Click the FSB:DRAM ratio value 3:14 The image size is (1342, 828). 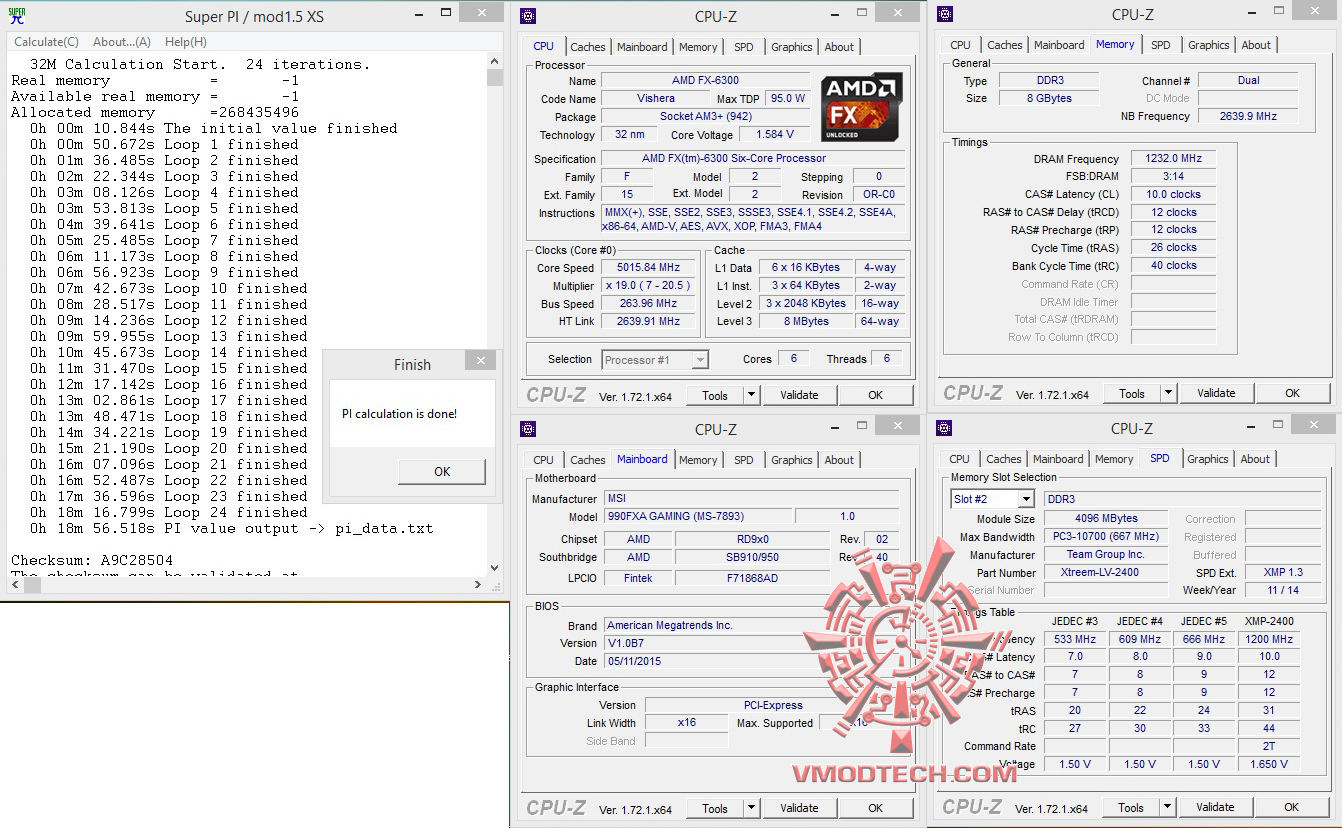(1173, 176)
